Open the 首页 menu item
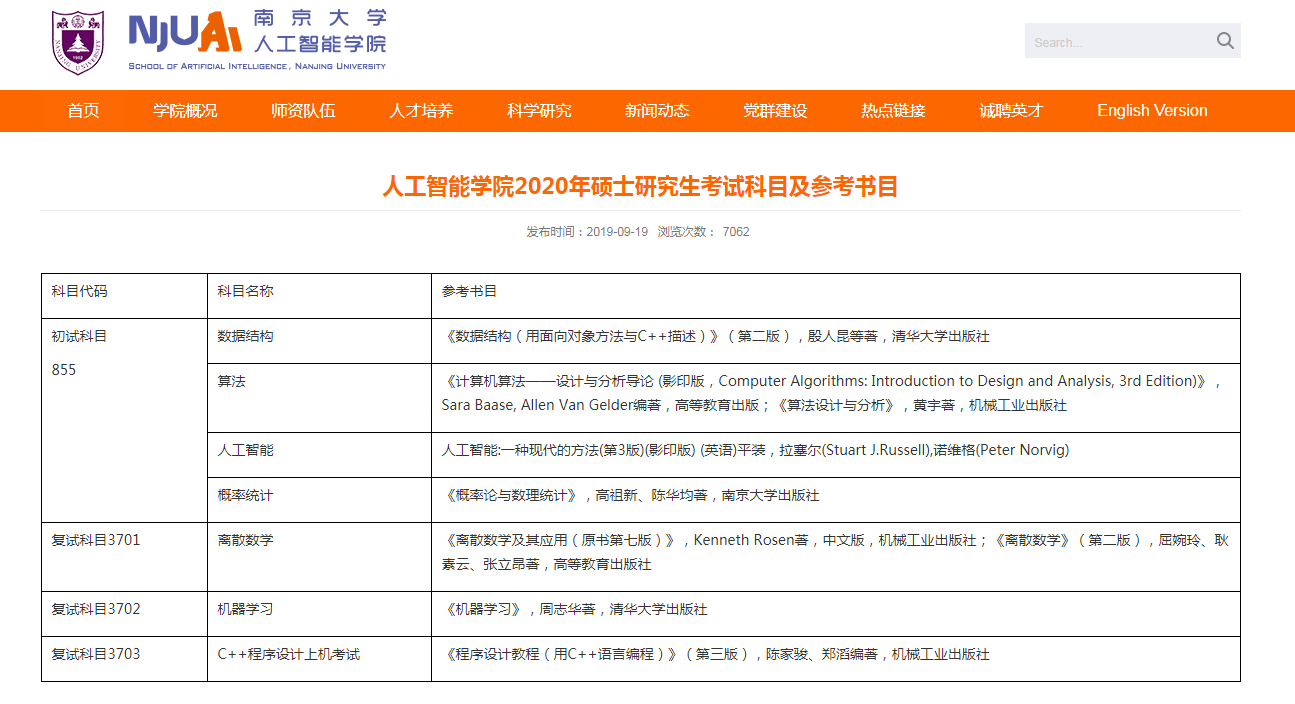 click(x=84, y=111)
